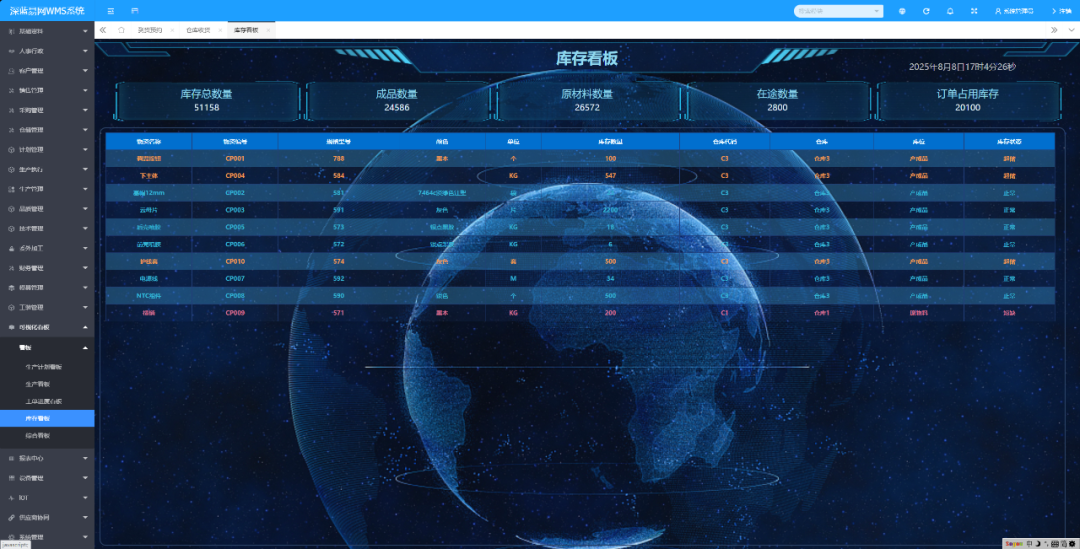Expand the 技术管理 sidebar menu arrow
Viewport: 1080px width, 549px height.
[85, 229]
